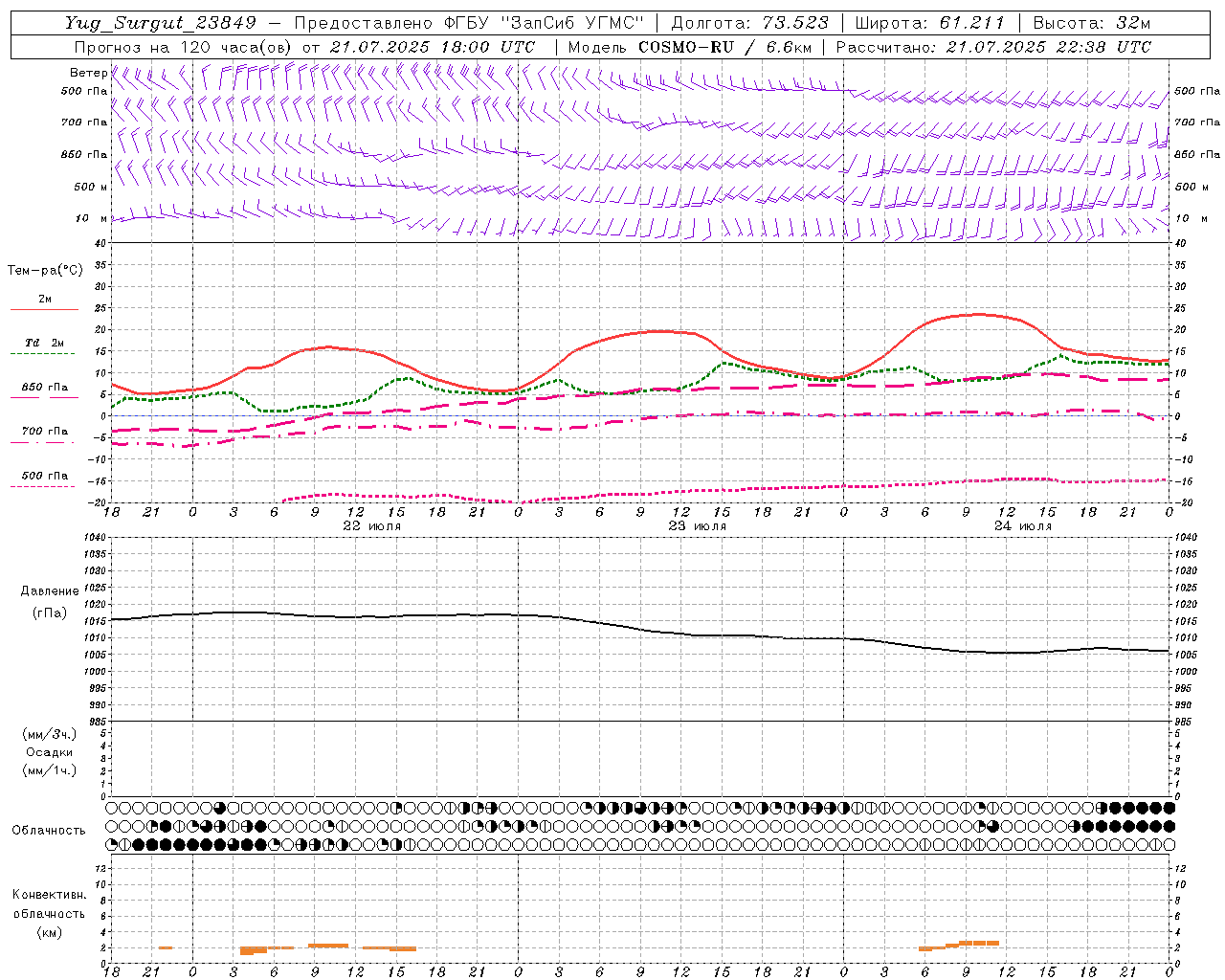Click the Давление panel label
This screenshot has width=1225, height=980.
point(50,591)
